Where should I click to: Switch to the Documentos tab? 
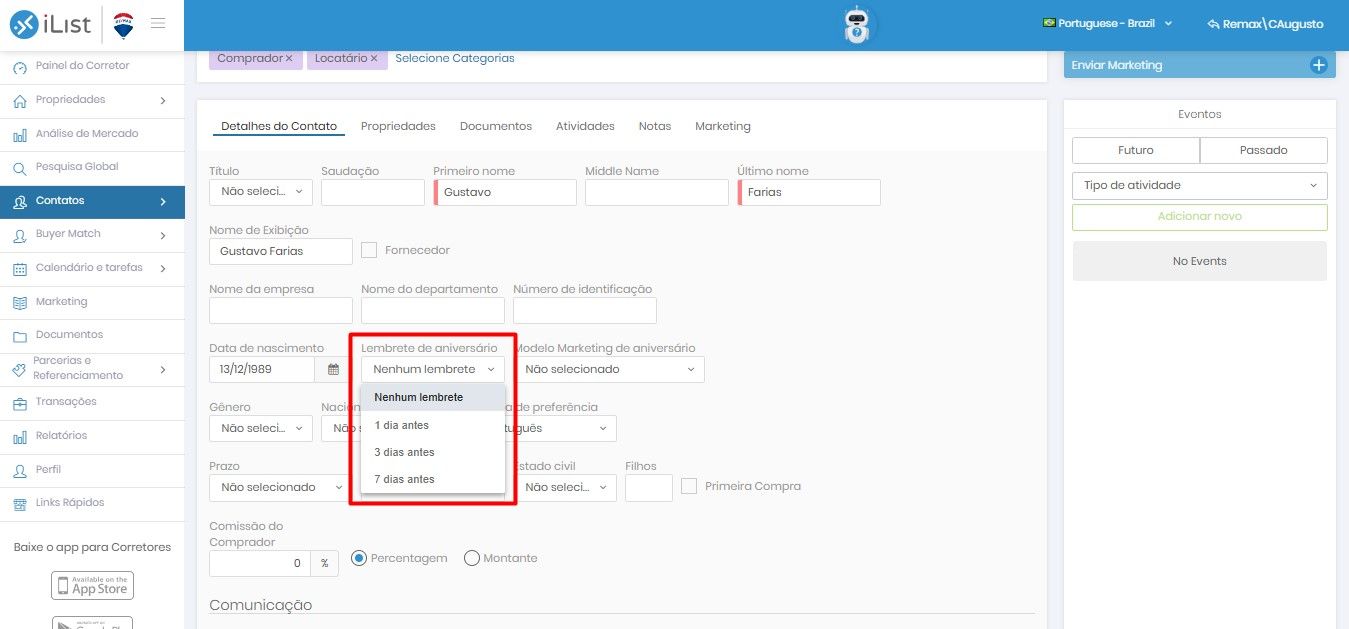496,126
